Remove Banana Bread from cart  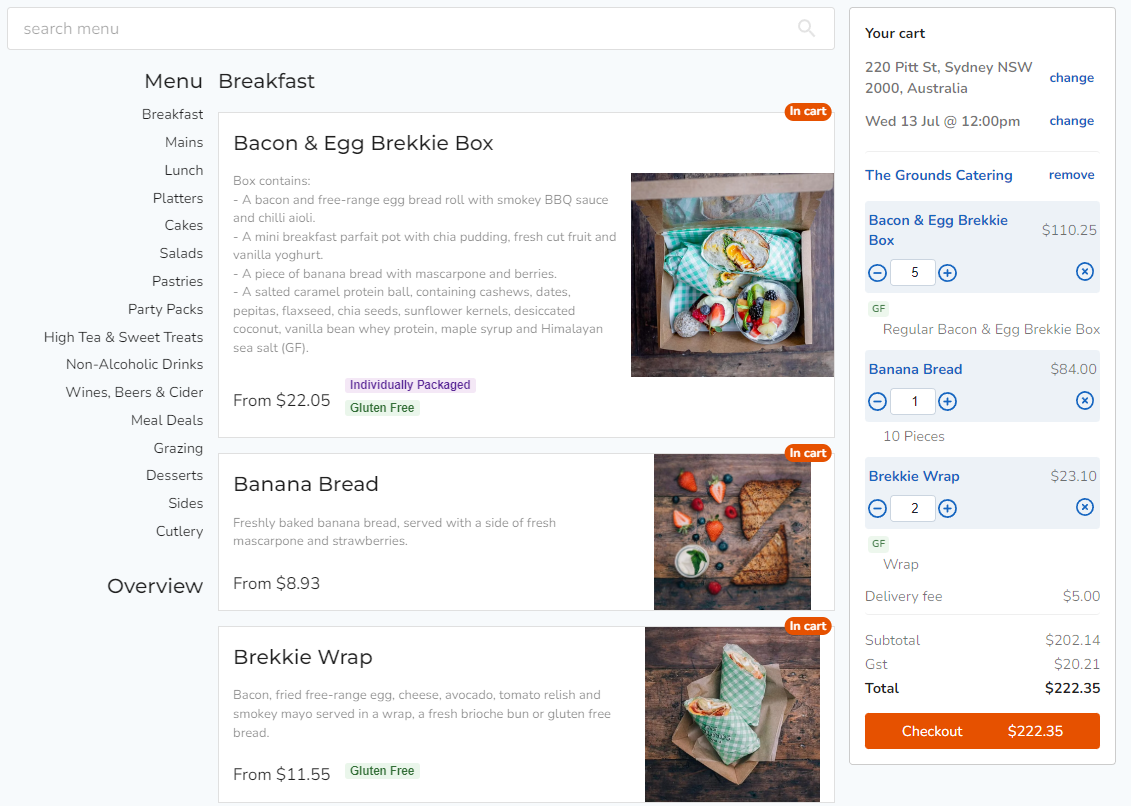[x=1085, y=400]
